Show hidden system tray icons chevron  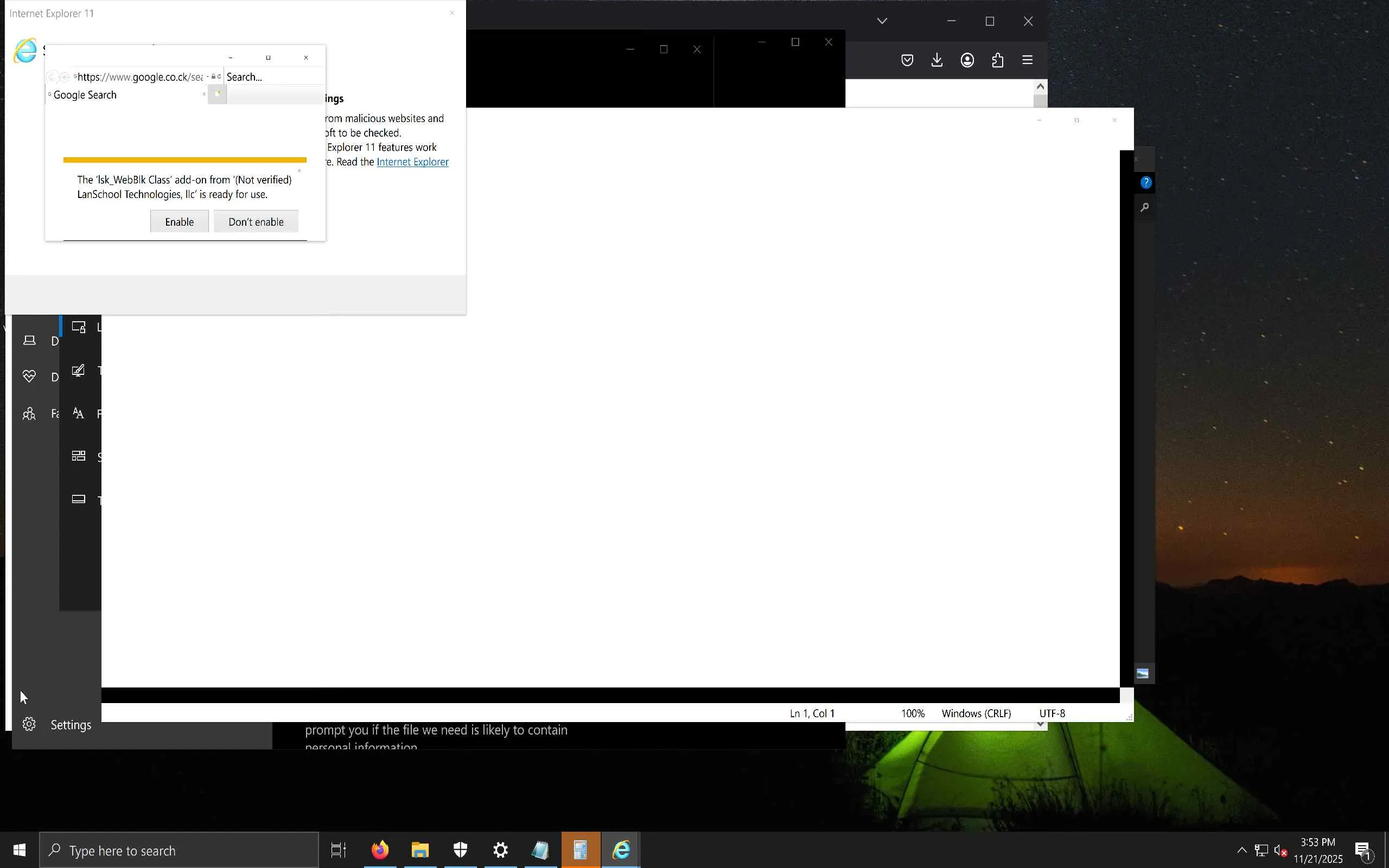[1241, 850]
